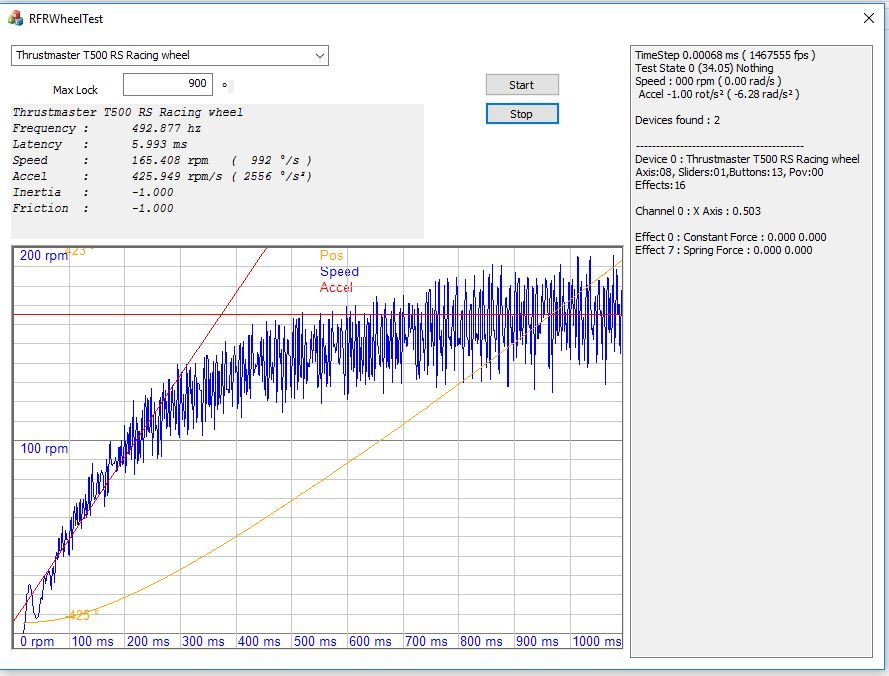The height and width of the screenshot is (676, 889).
Task: Click the Pos legend label in graph
Action: (x=331, y=256)
